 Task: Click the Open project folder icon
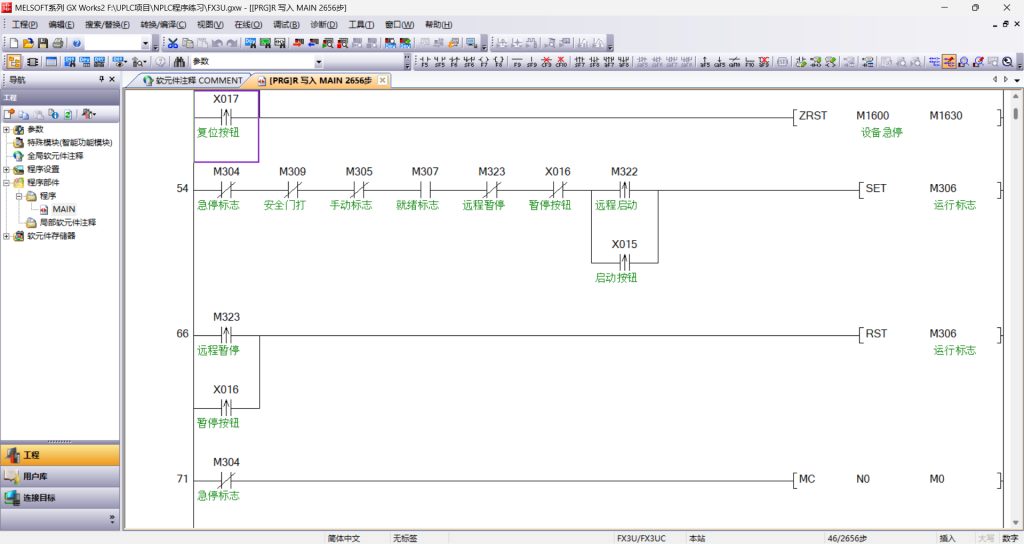28,43
